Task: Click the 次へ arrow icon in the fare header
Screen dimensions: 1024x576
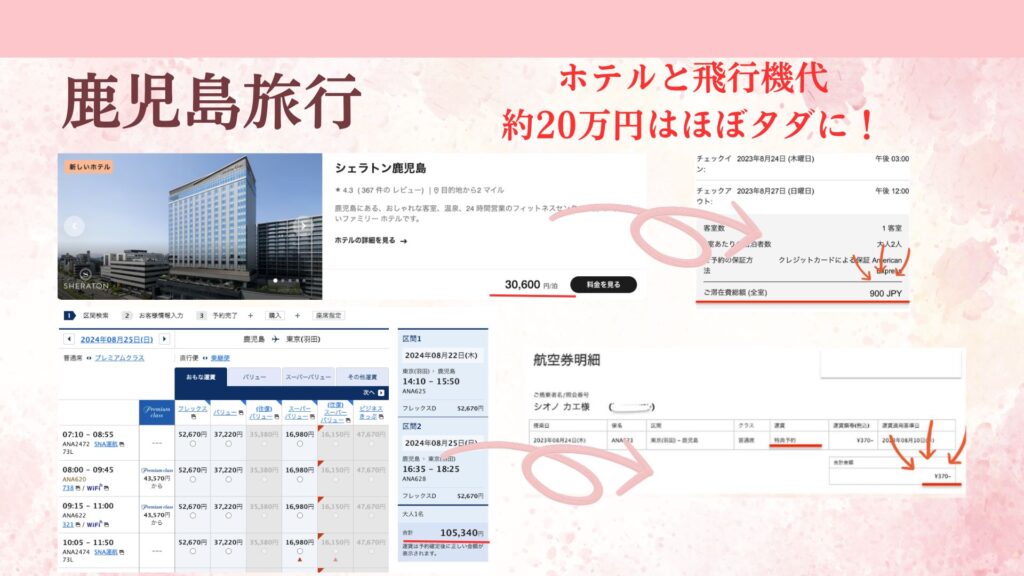Action: click(x=381, y=392)
